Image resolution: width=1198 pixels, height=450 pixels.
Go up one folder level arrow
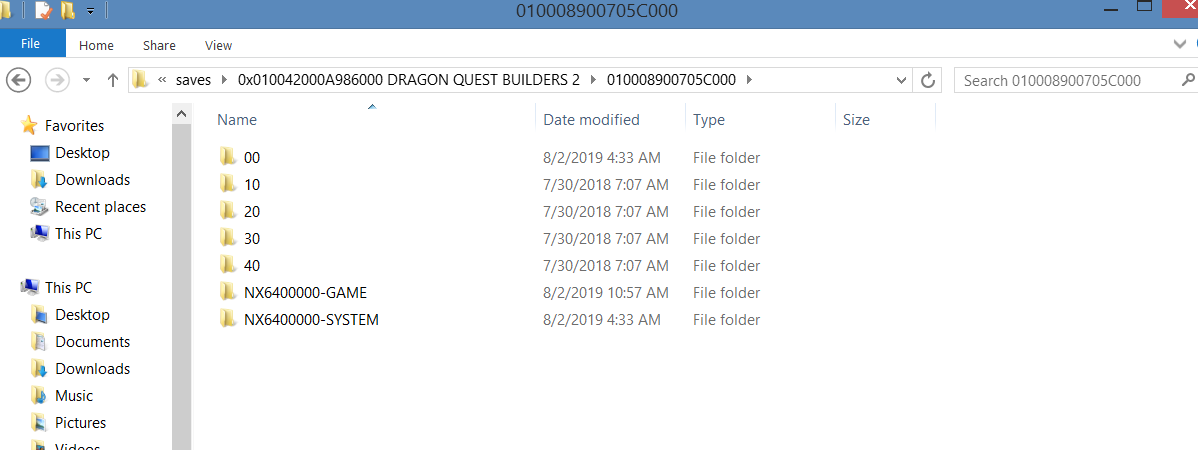113,79
